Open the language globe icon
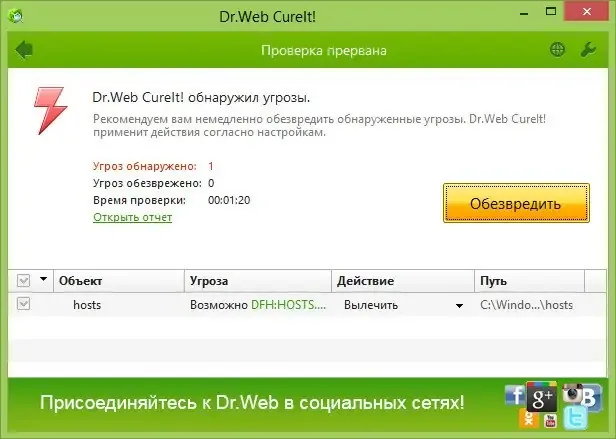 point(557,50)
